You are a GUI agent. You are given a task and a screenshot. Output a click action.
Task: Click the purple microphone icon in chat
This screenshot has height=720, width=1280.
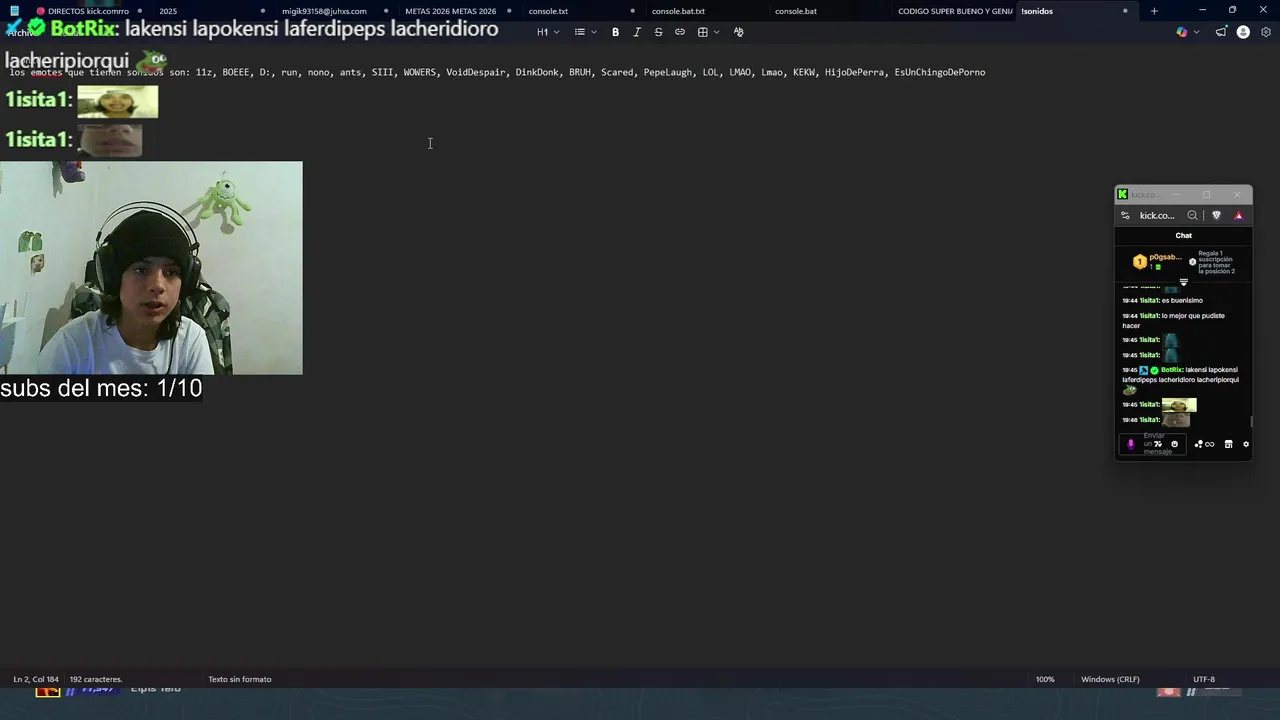1131,444
